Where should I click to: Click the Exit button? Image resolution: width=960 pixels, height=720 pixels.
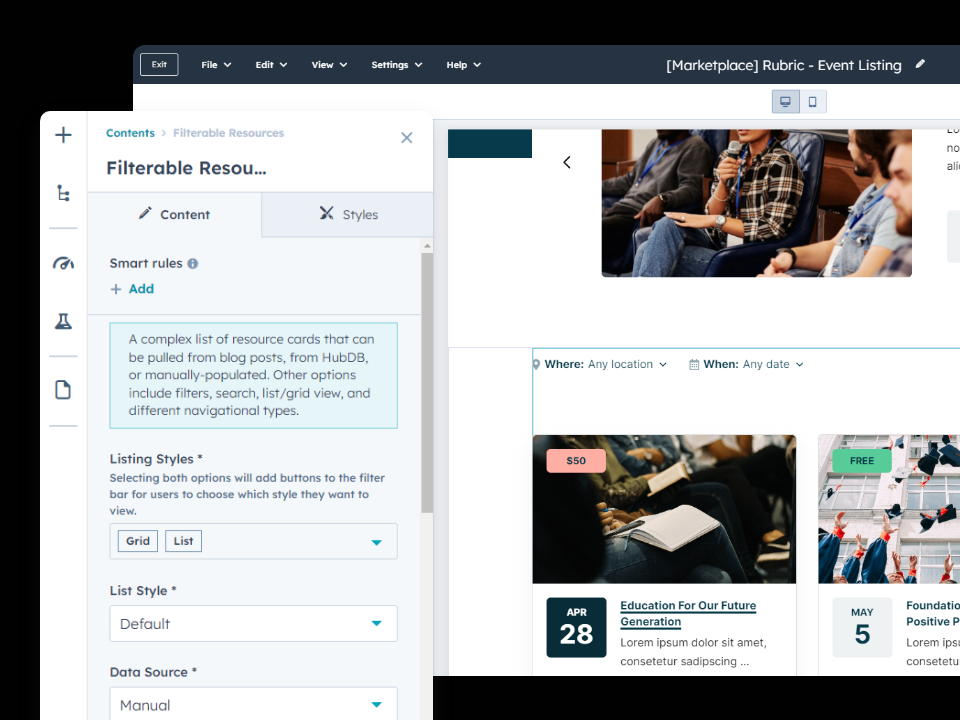pyautogui.click(x=159, y=65)
